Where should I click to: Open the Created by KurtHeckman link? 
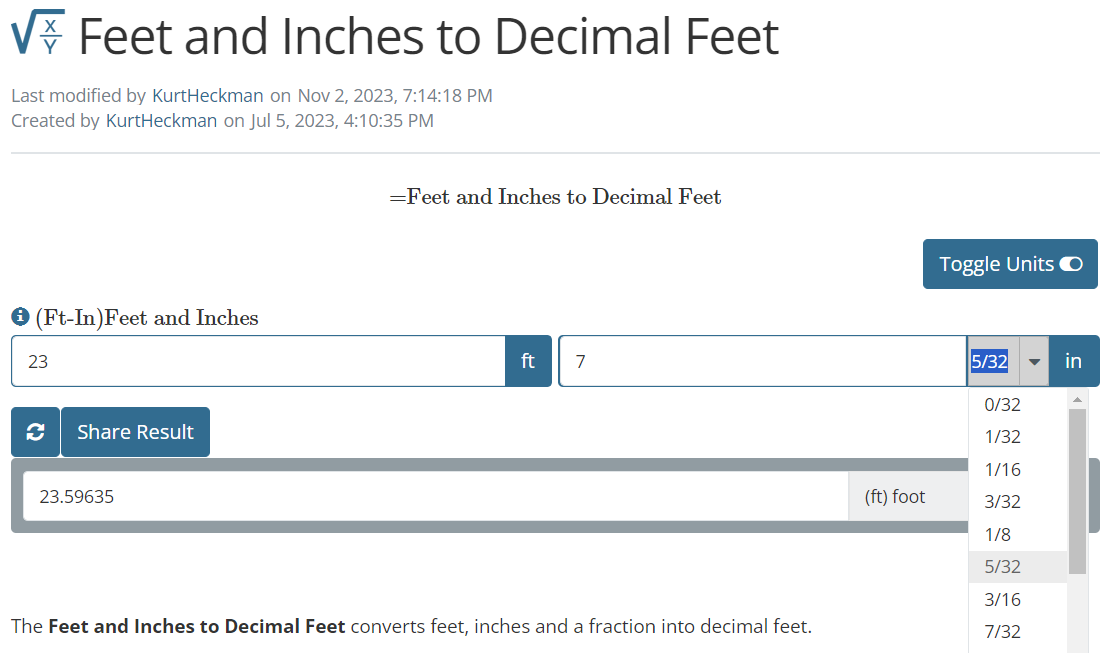click(161, 121)
